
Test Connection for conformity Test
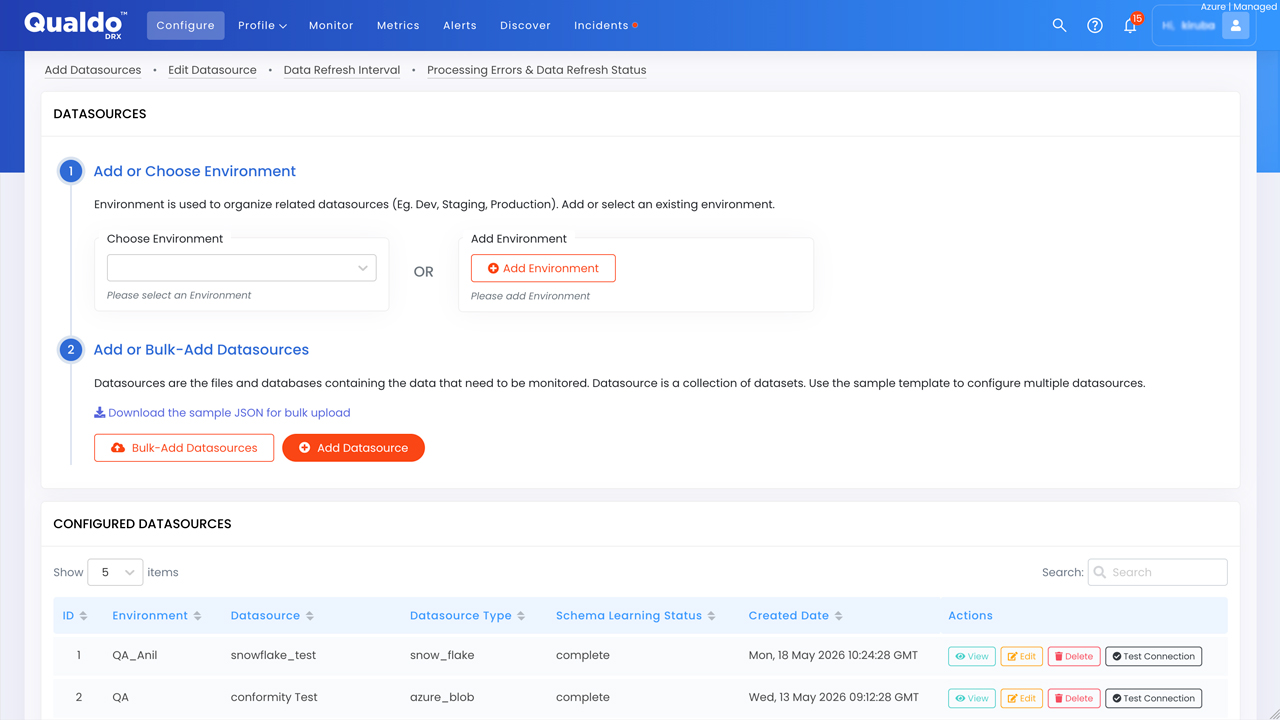tap(1153, 698)
